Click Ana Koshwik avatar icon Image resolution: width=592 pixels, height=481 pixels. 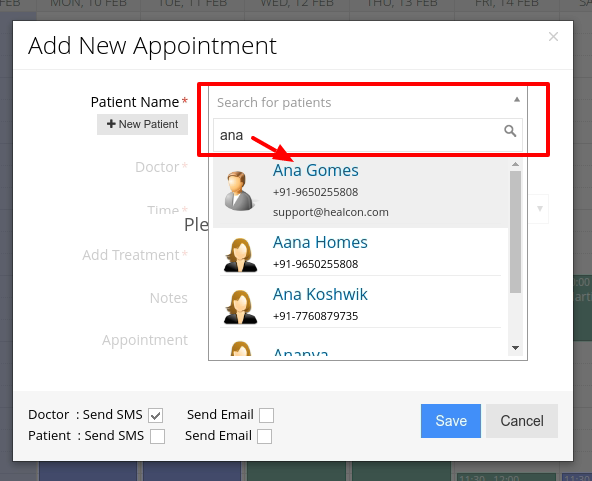(x=240, y=307)
